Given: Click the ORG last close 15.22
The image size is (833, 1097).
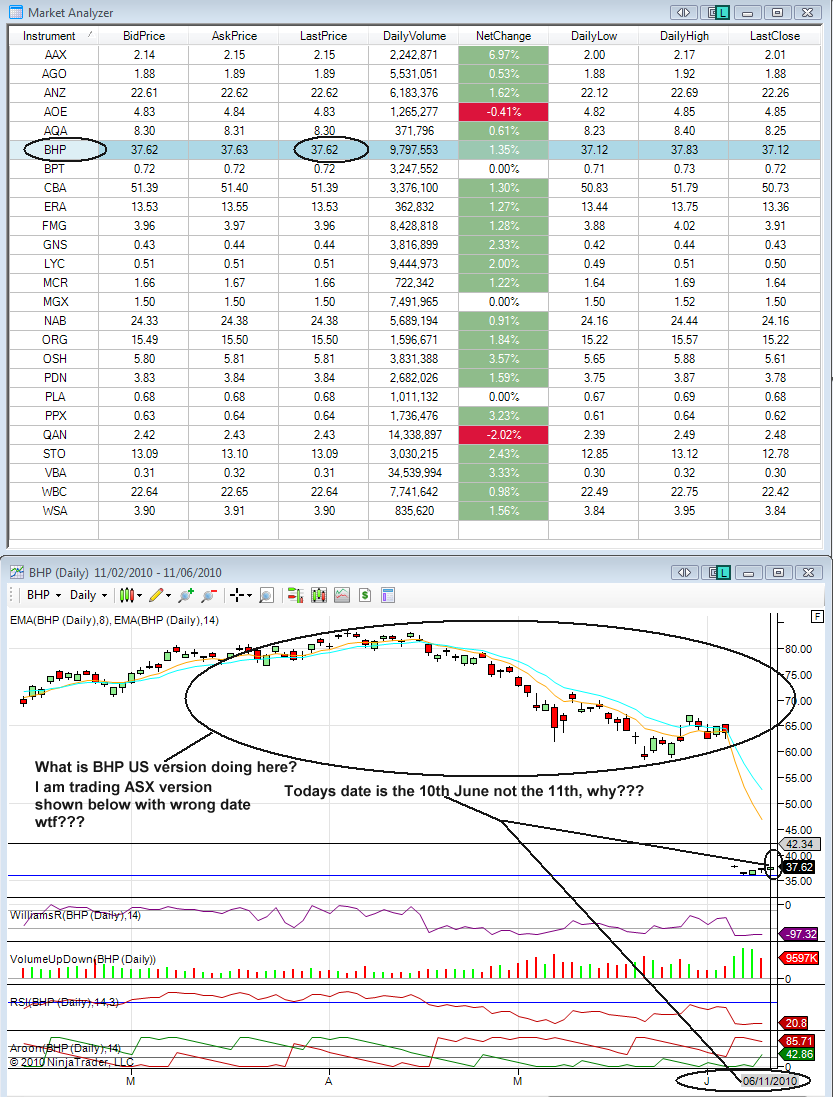Looking at the screenshot, I should coord(775,339).
